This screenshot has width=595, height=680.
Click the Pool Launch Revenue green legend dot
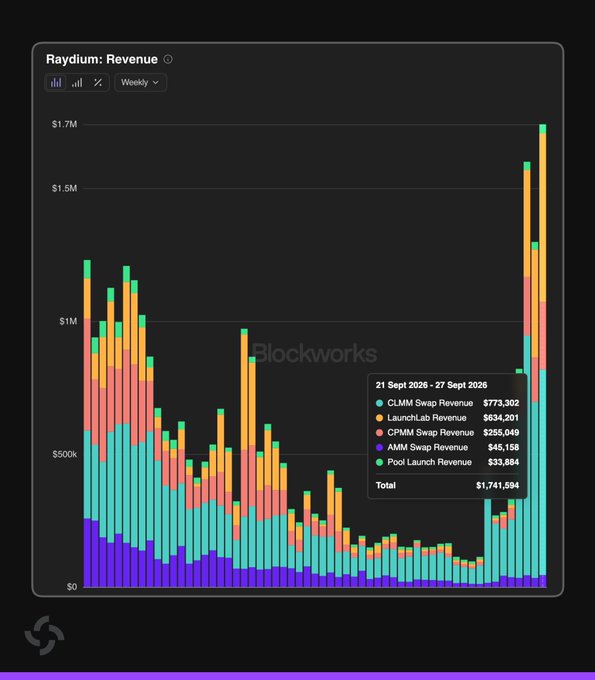(379, 462)
